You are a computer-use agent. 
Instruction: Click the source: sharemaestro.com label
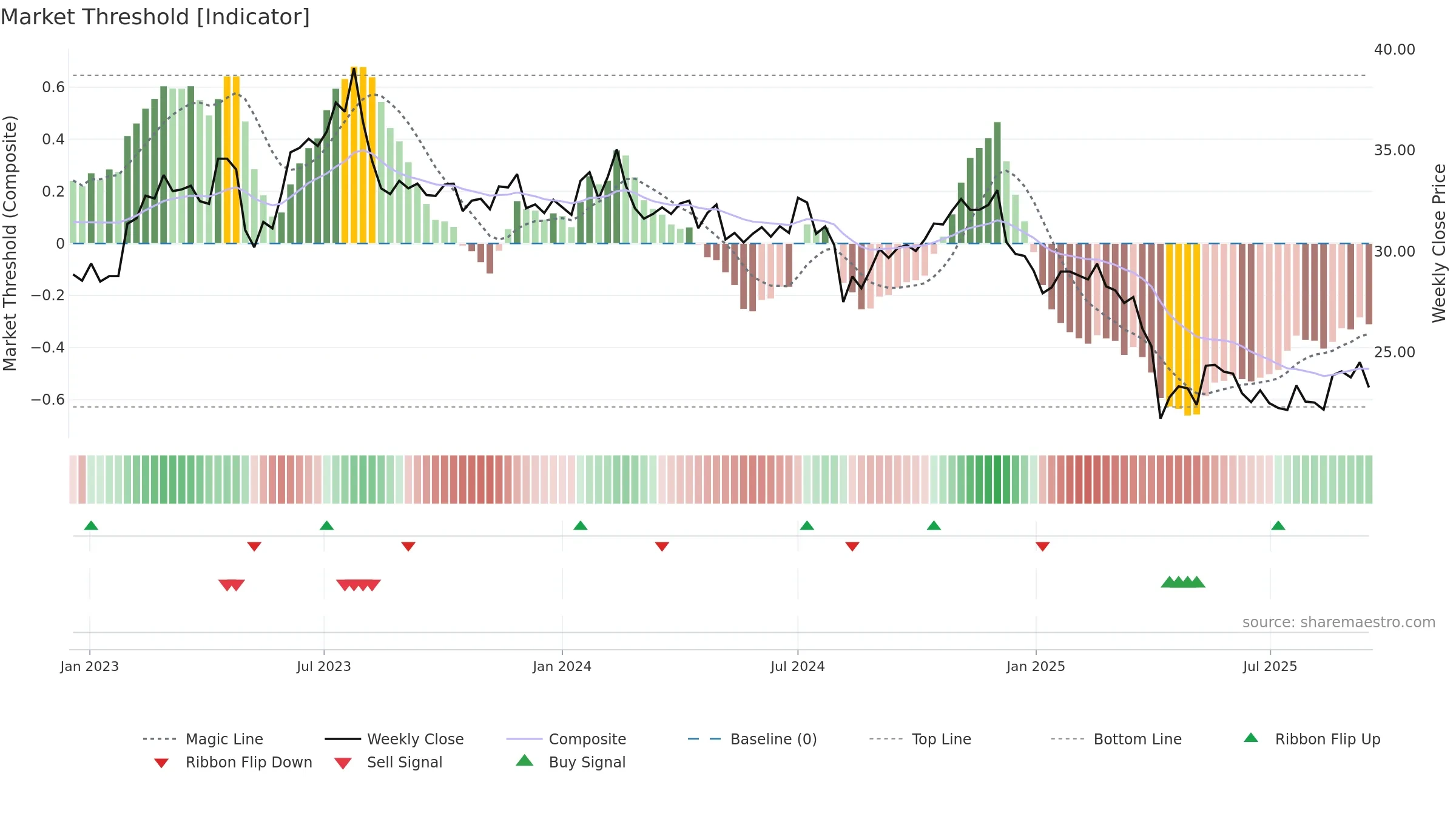pos(1339,622)
